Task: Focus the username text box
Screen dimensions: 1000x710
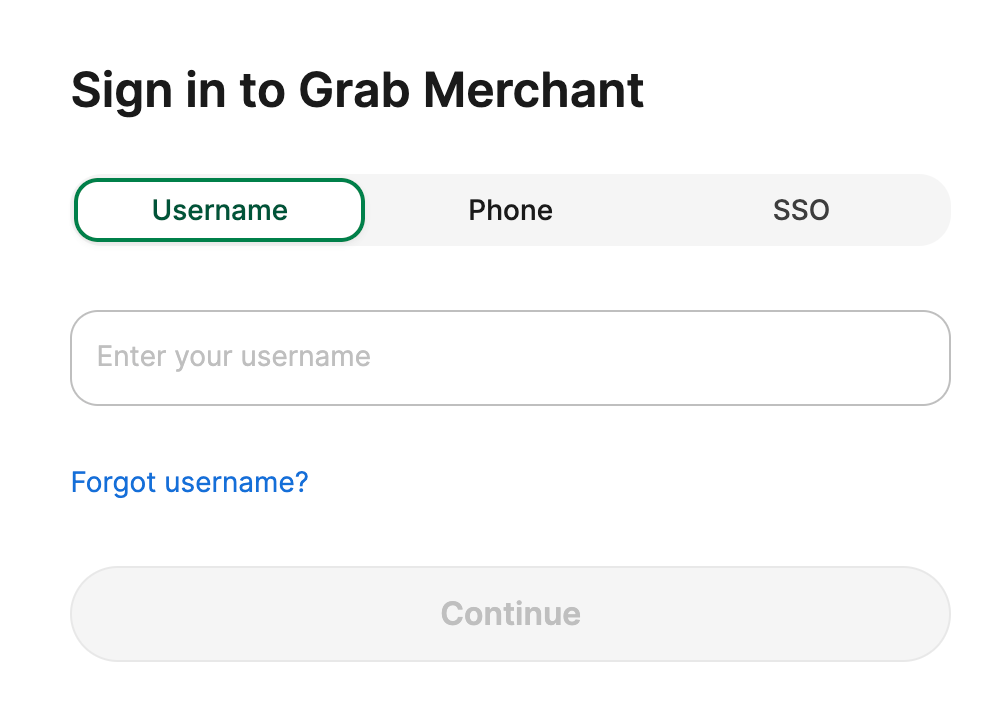Action: pos(510,357)
